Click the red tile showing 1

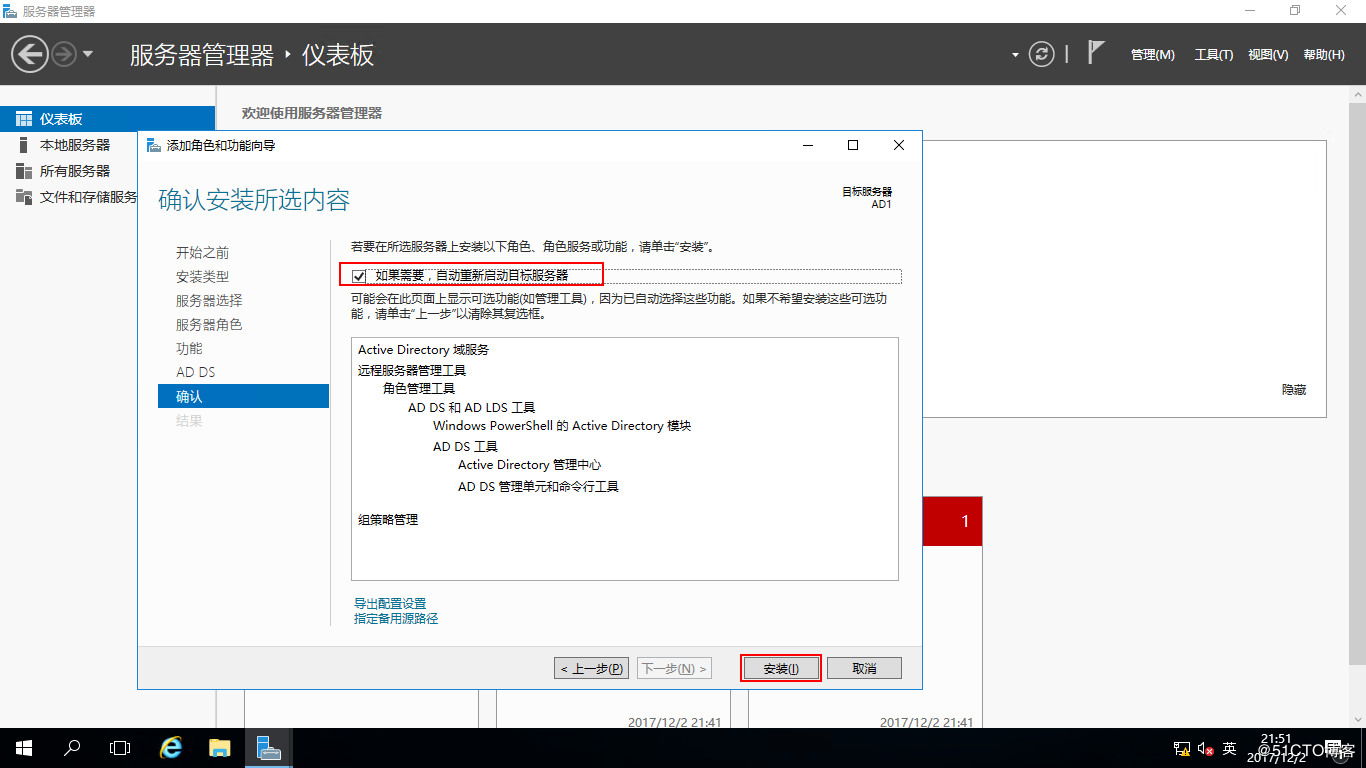(x=952, y=521)
